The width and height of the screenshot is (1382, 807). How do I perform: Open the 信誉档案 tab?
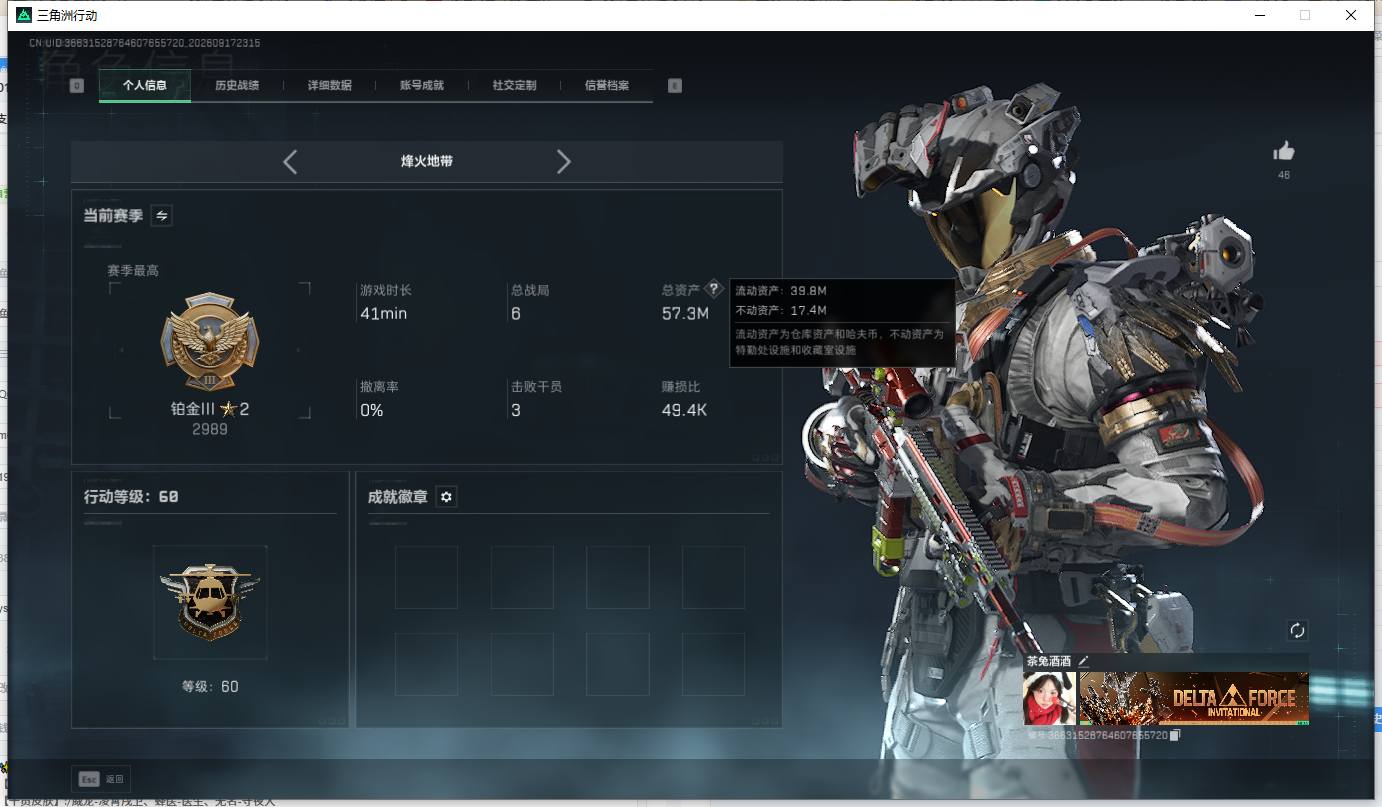(607, 86)
